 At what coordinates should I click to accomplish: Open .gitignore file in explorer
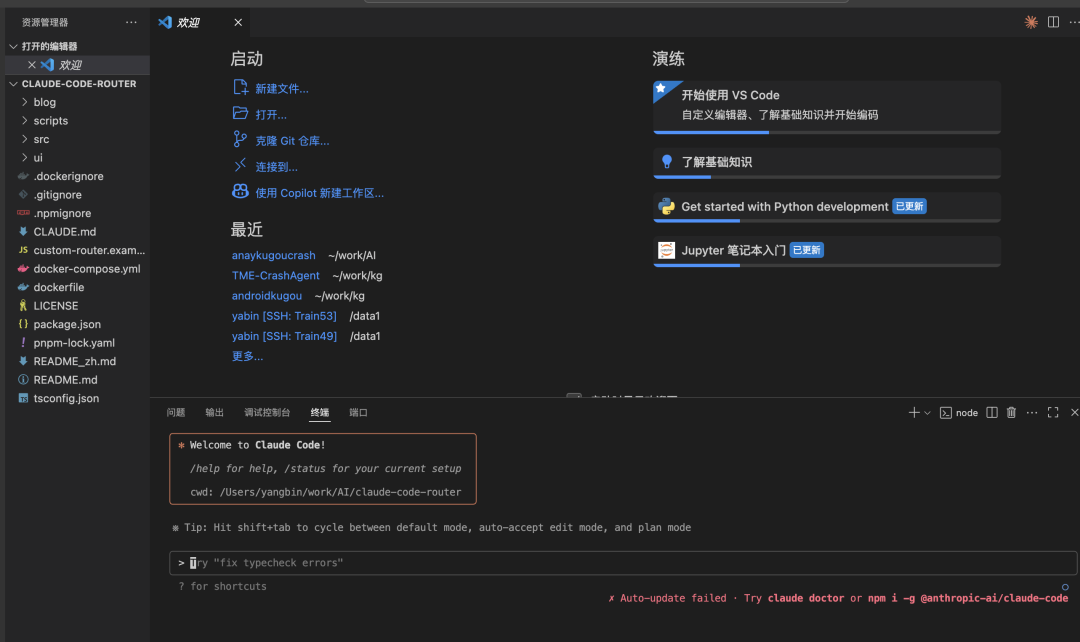57,195
